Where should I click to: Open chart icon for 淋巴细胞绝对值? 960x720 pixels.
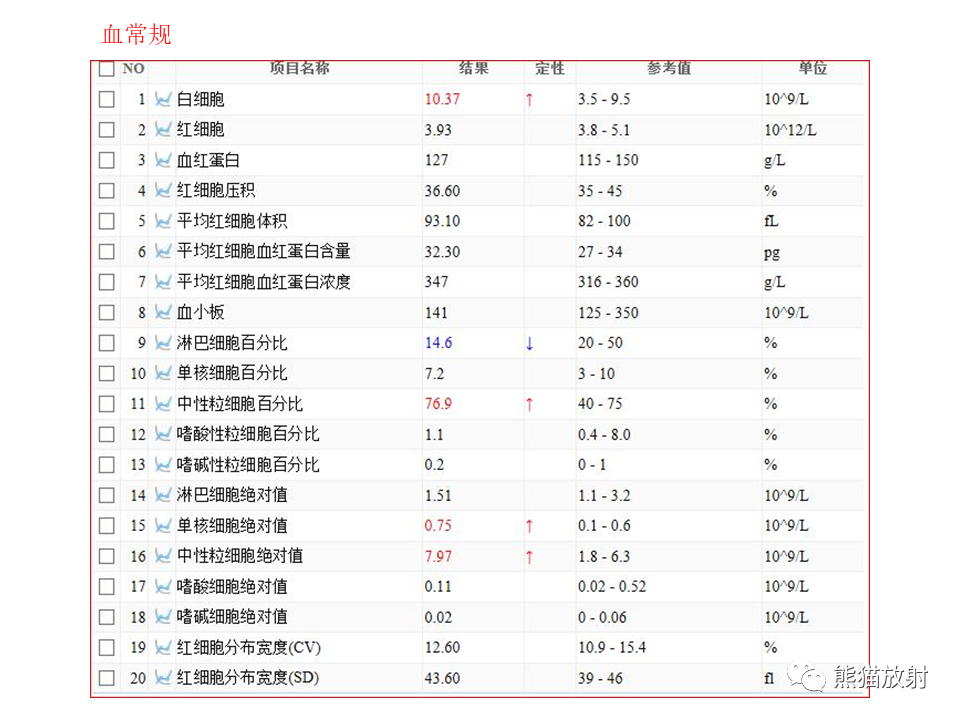click(162, 495)
